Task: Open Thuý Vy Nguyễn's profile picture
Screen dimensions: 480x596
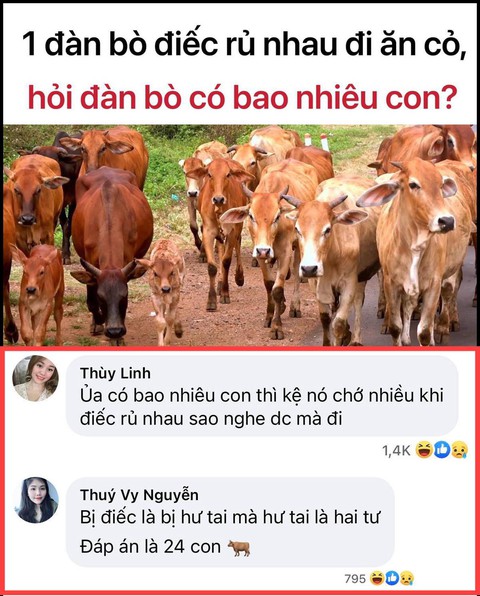Action: [x=36, y=500]
